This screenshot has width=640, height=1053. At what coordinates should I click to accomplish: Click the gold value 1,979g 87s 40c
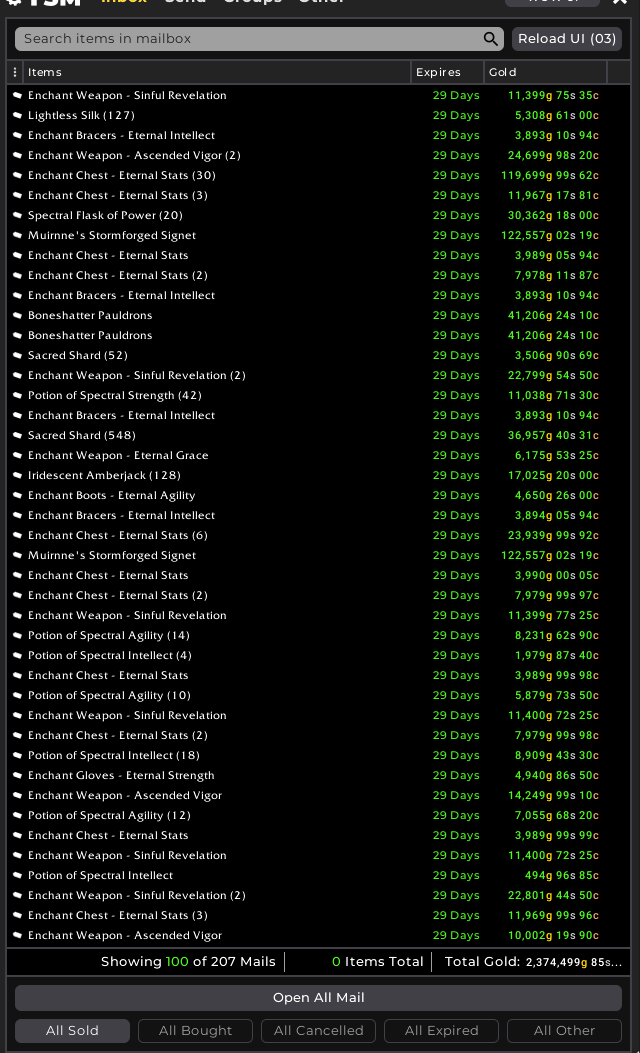[557, 655]
